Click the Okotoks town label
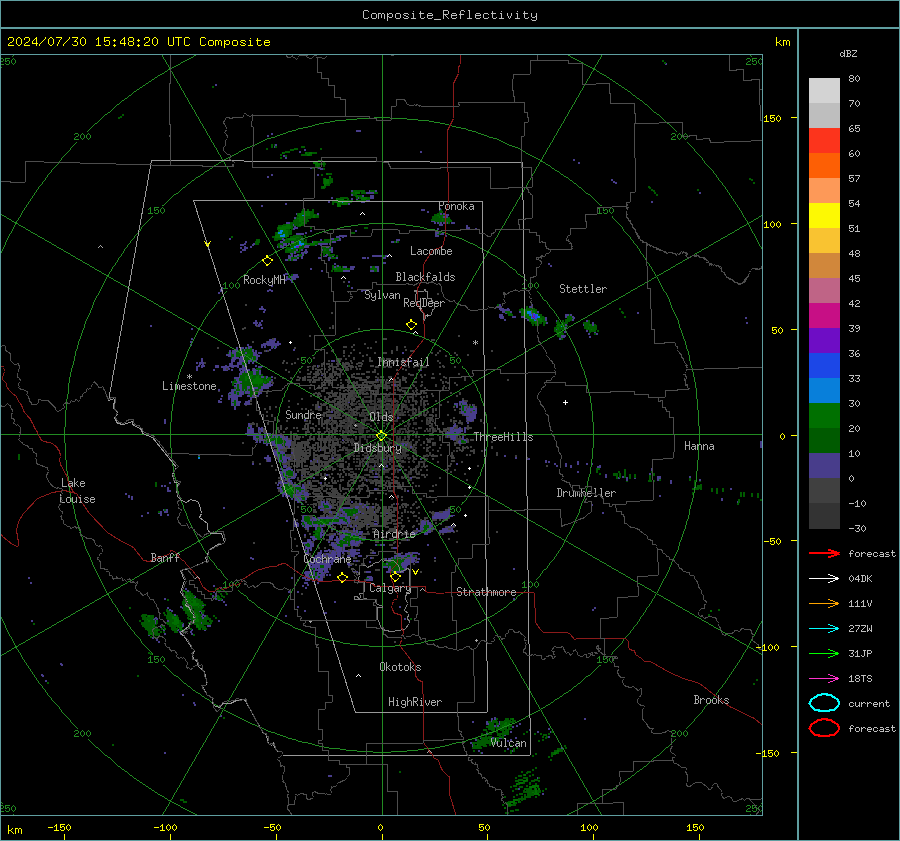Screen dimensions: 900x841 400,667
